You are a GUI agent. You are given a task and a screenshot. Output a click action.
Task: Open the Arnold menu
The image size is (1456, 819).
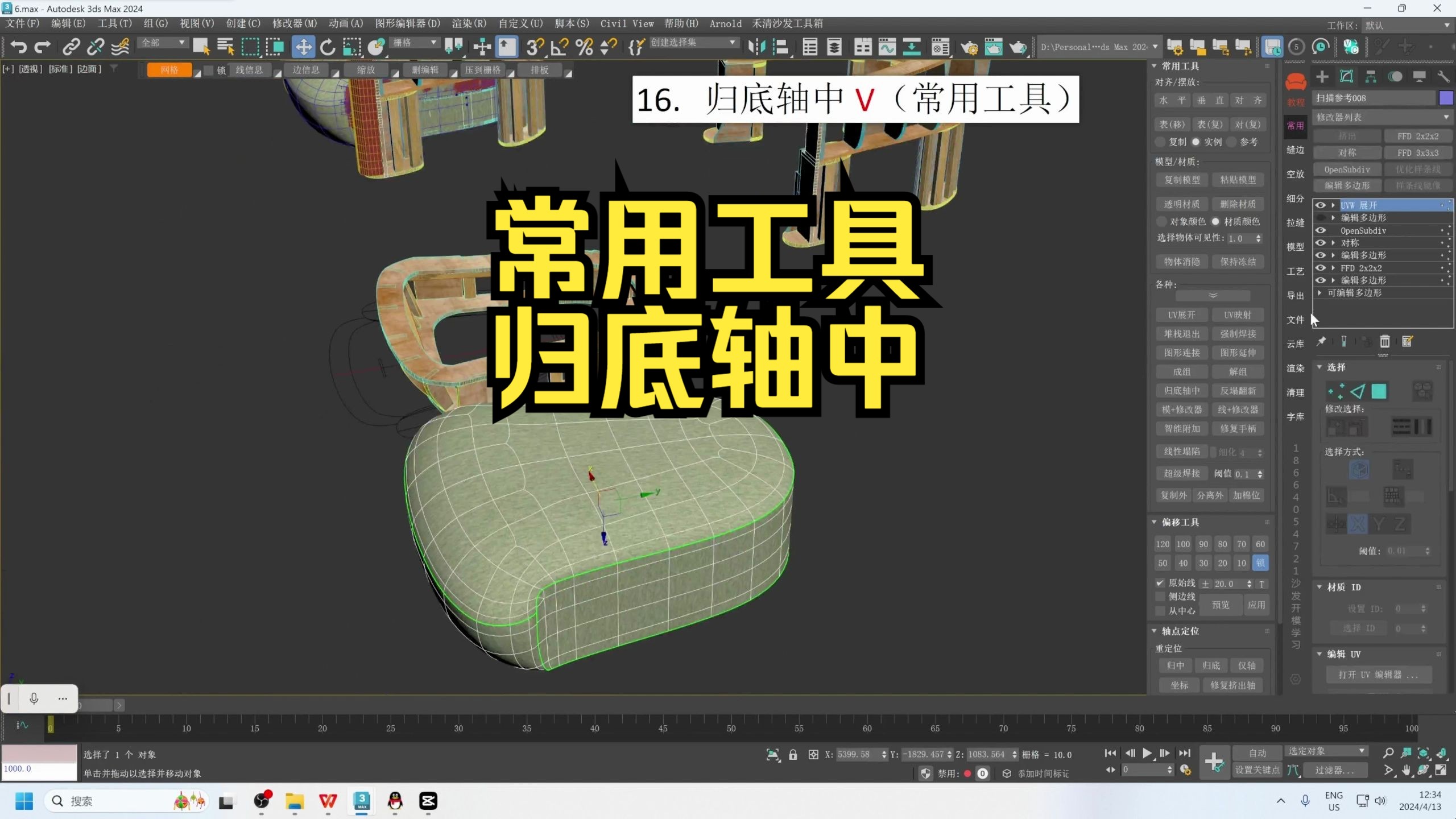tap(726, 23)
